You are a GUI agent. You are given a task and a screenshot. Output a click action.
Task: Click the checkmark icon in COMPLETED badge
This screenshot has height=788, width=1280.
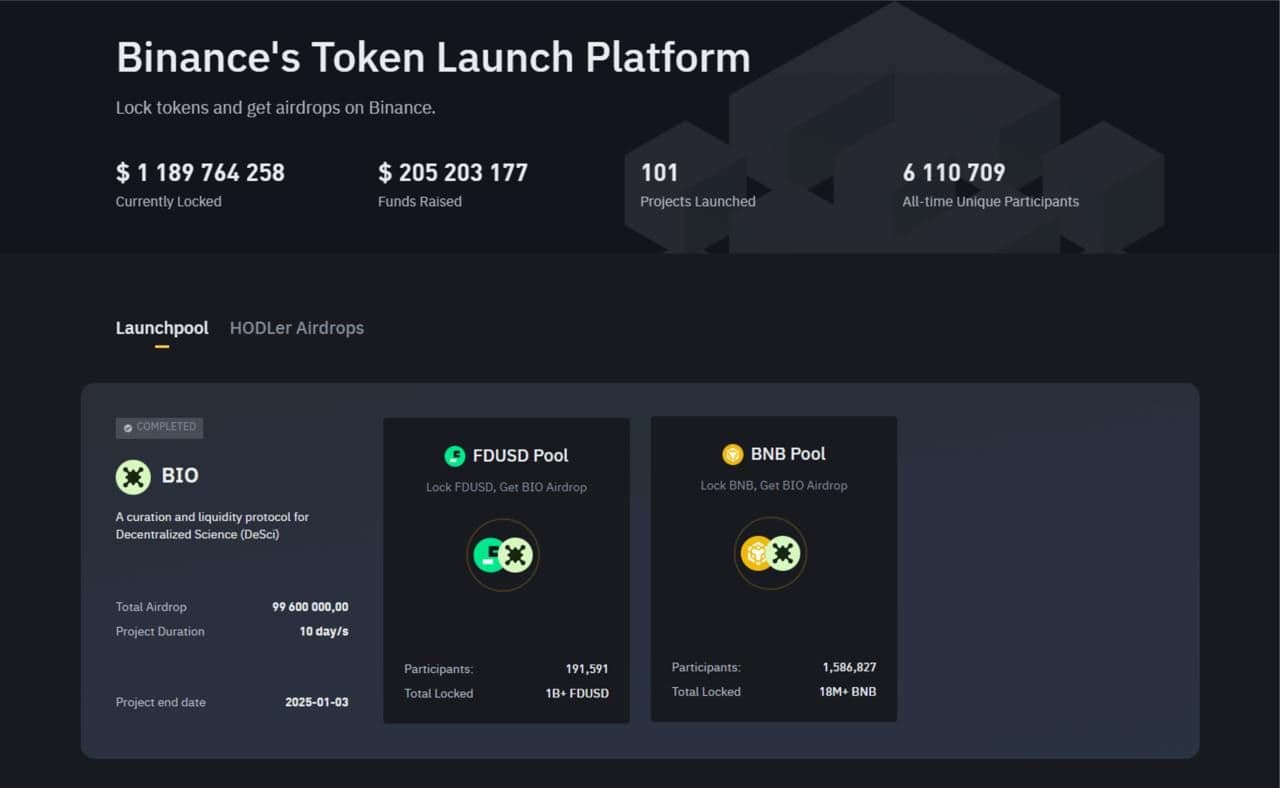pyautogui.click(x=127, y=428)
